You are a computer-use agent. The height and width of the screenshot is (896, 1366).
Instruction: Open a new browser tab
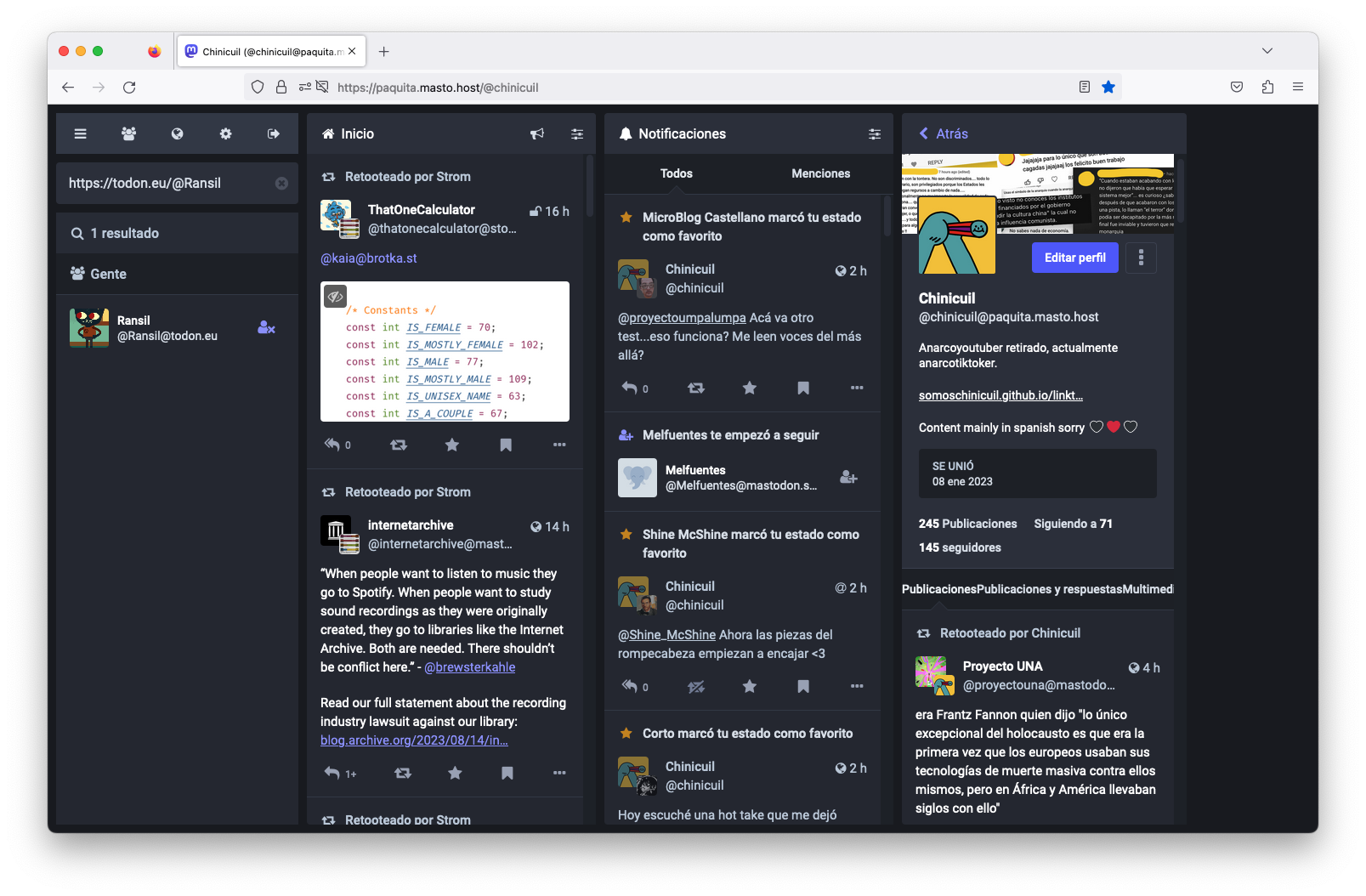(384, 51)
